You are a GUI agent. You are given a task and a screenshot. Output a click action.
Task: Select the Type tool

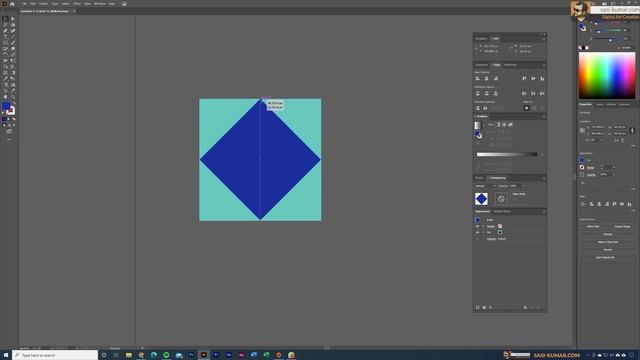[x=5, y=37]
